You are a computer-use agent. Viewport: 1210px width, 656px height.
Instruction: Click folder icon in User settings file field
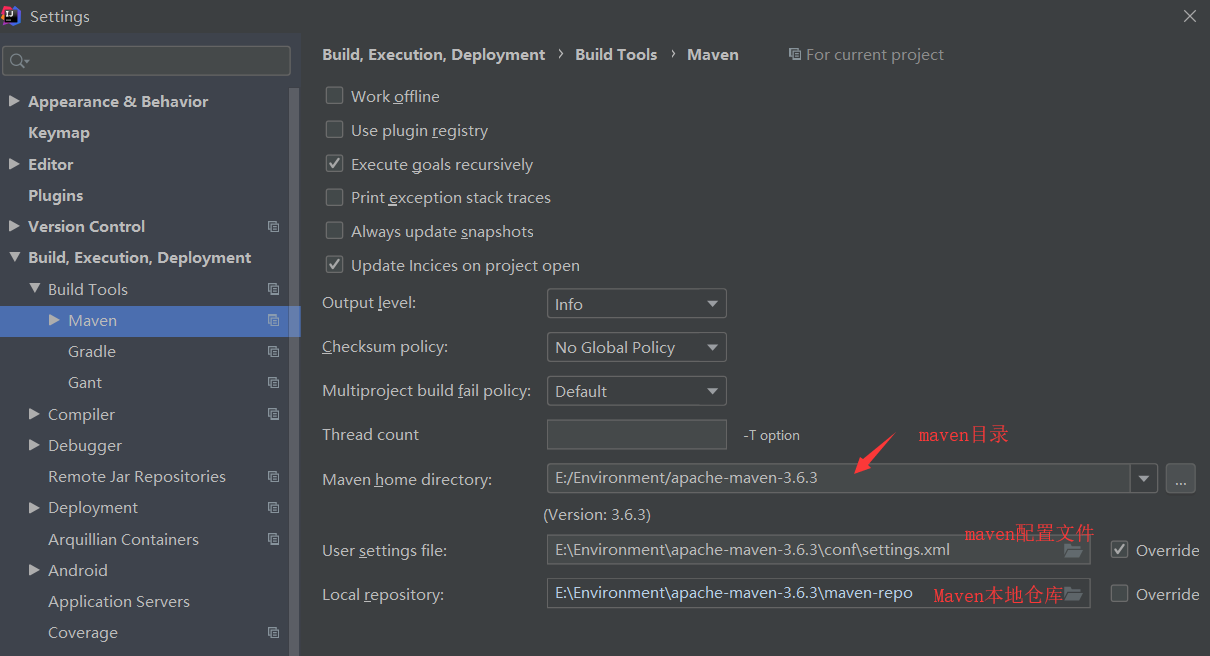coord(1073,550)
